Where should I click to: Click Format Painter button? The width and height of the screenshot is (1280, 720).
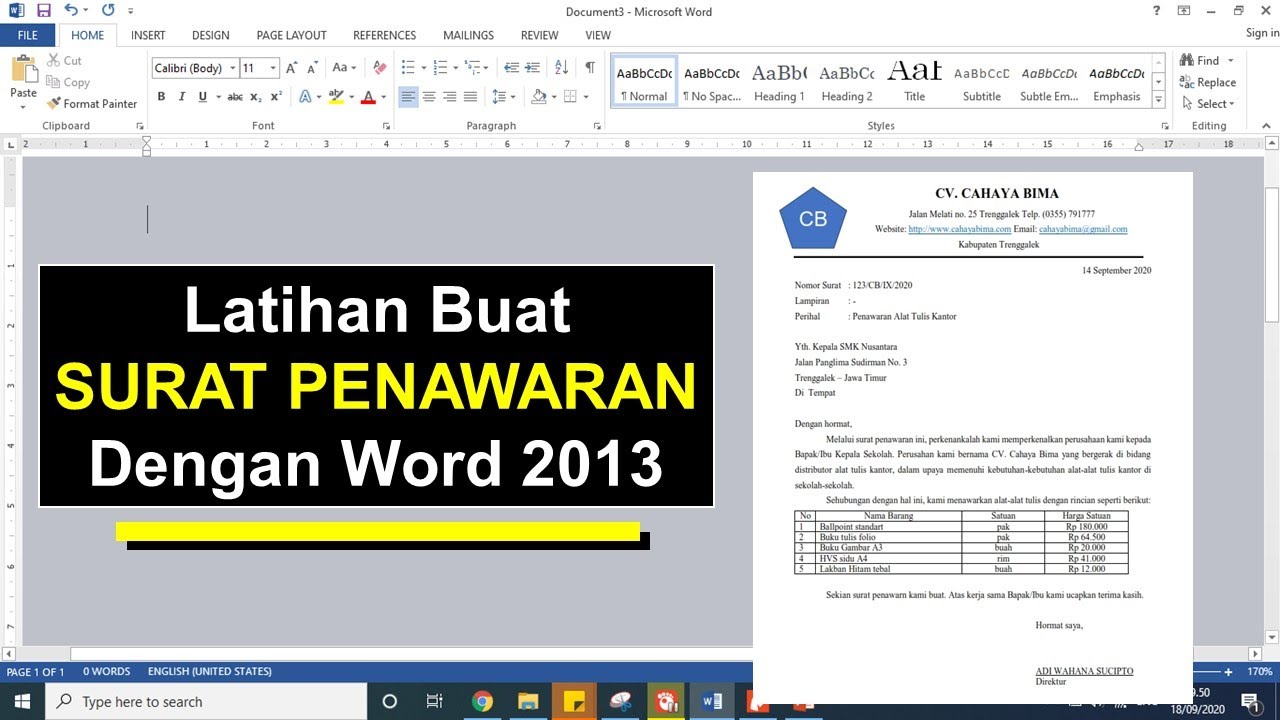(92, 104)
